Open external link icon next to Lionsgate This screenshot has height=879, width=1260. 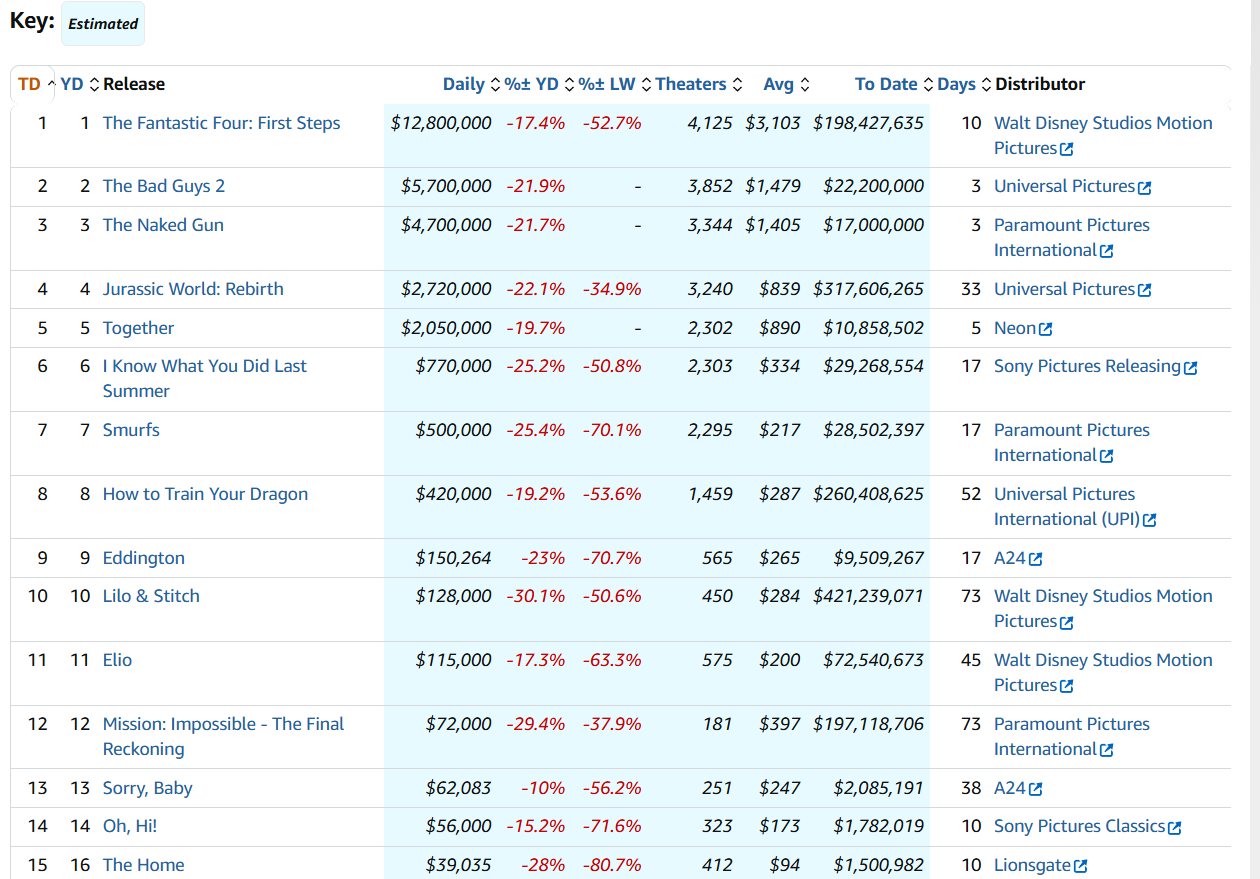coord(1080,866)
